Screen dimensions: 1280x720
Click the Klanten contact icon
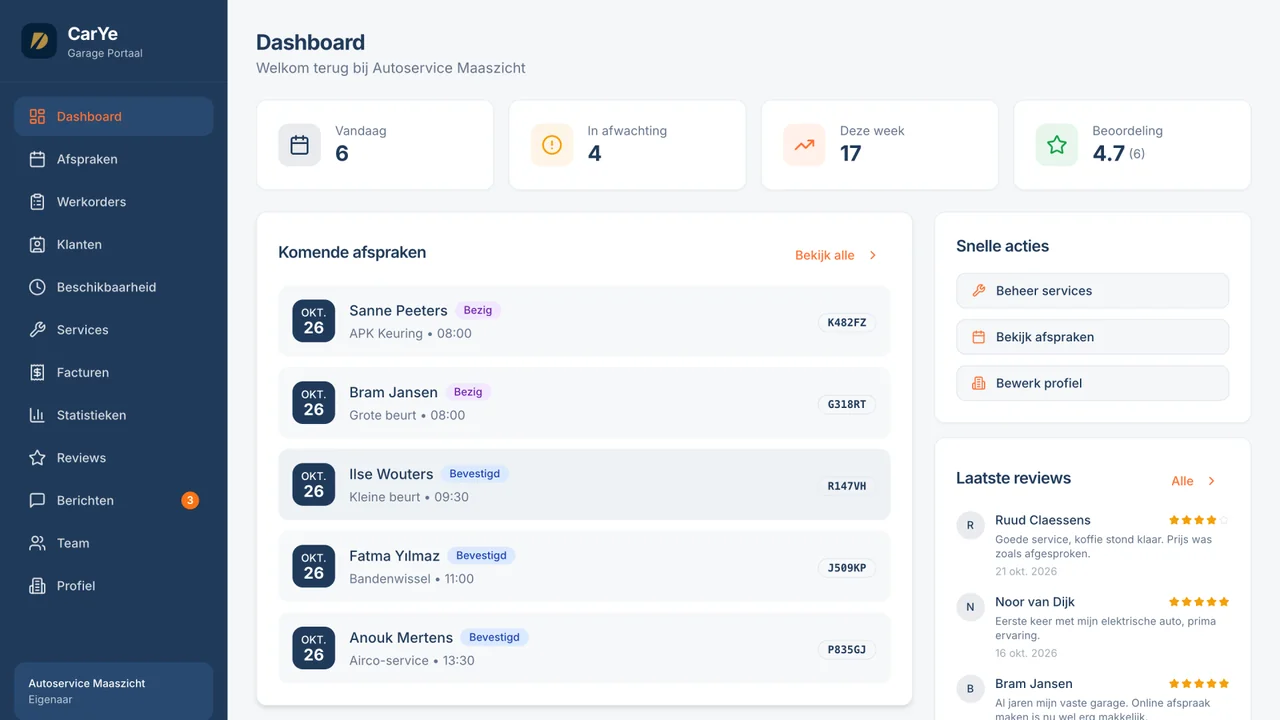(37, 244)
